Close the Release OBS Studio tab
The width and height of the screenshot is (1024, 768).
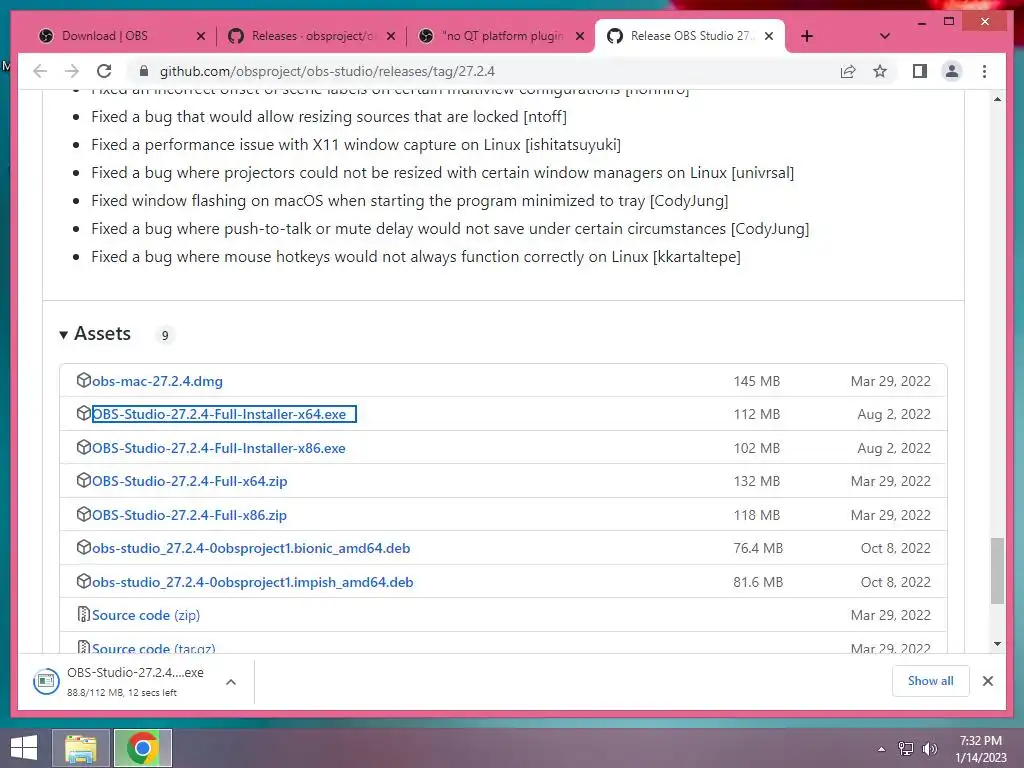click(769, 36)
